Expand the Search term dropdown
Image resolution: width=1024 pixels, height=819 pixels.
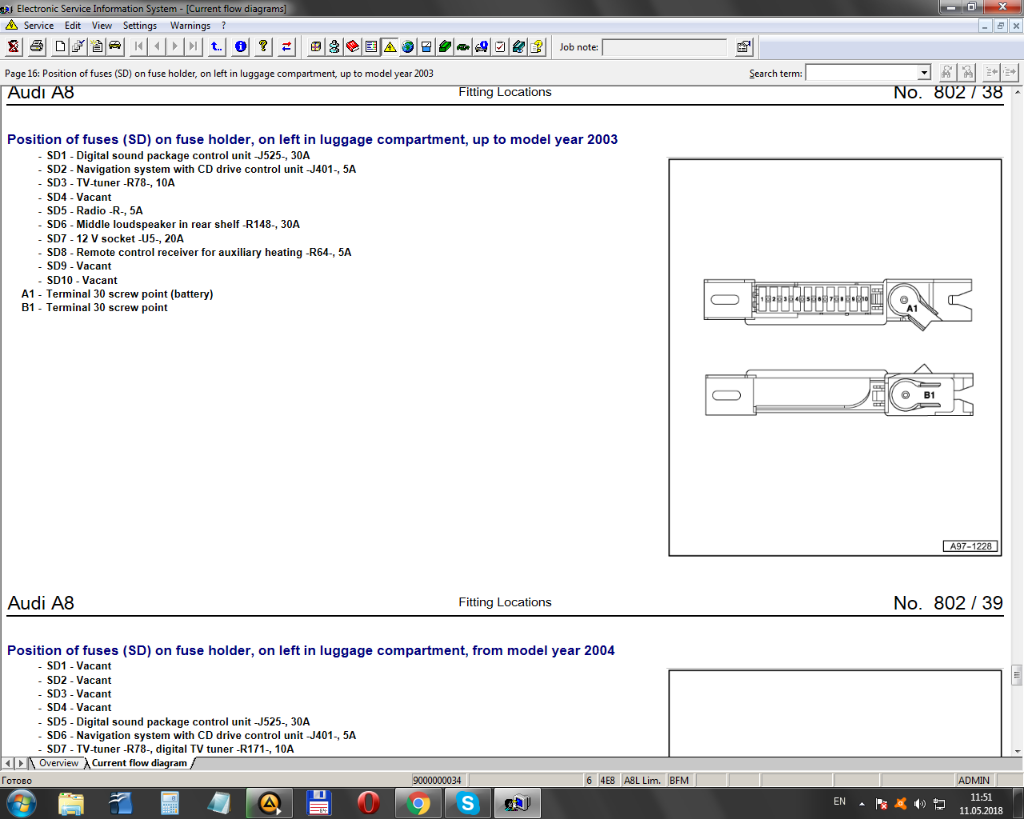pos(924,73)
